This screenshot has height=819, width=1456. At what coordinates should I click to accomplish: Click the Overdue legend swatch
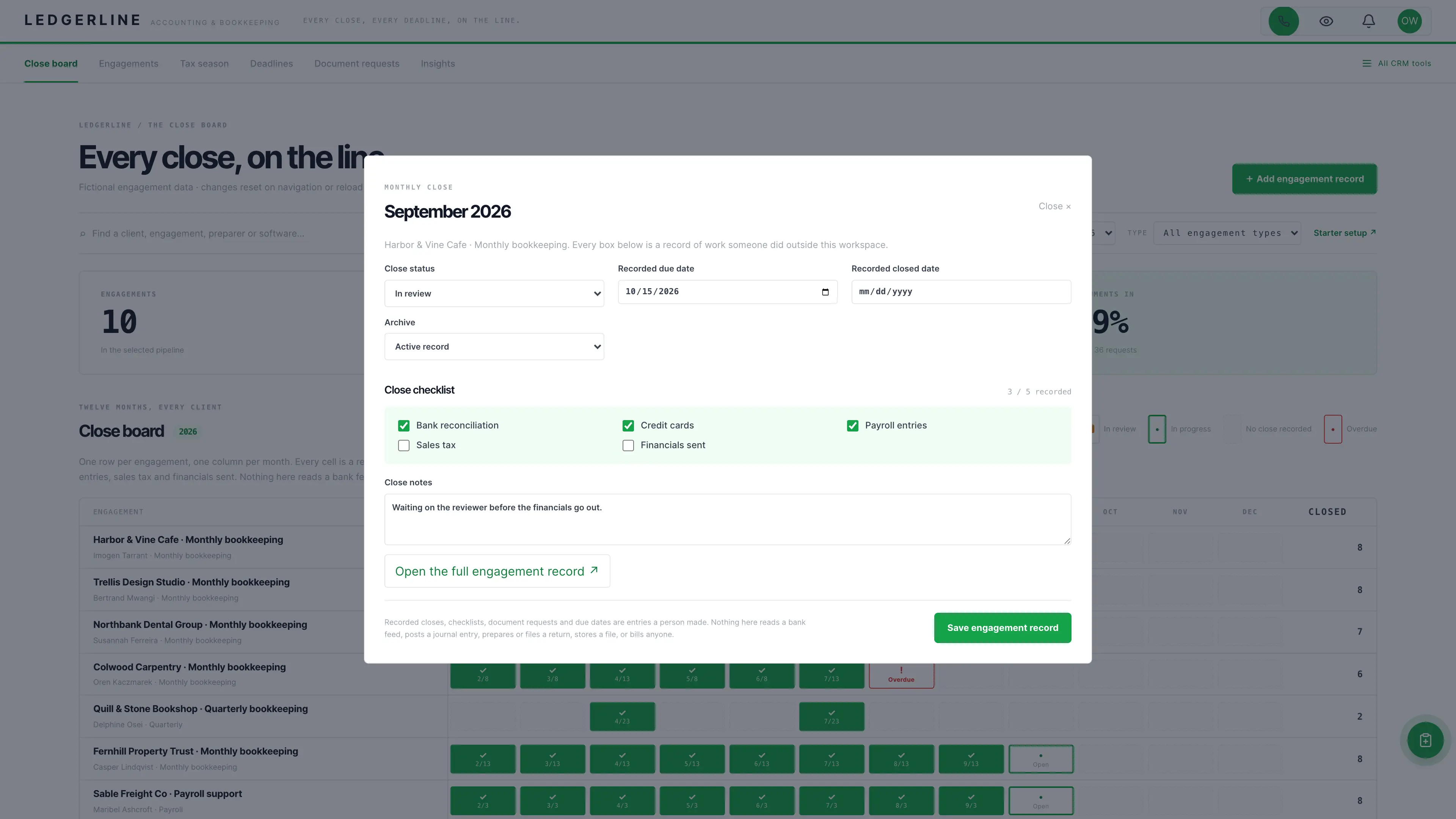1332,429
